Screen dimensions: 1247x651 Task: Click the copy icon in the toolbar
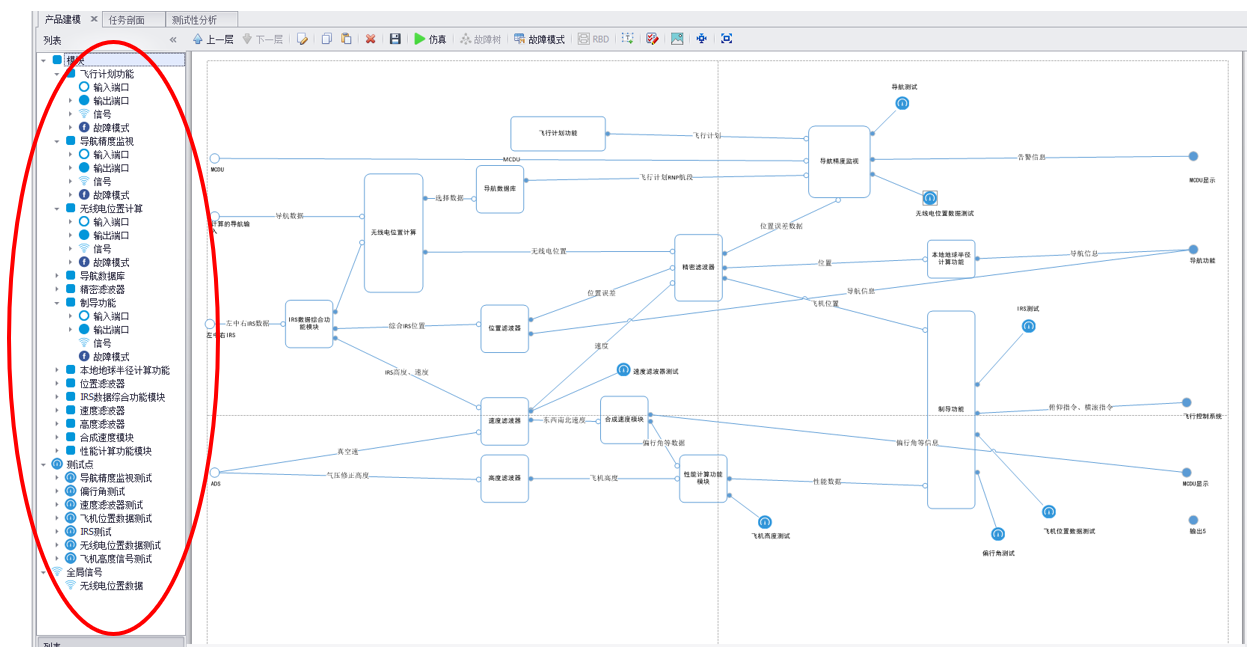(327, 39)
